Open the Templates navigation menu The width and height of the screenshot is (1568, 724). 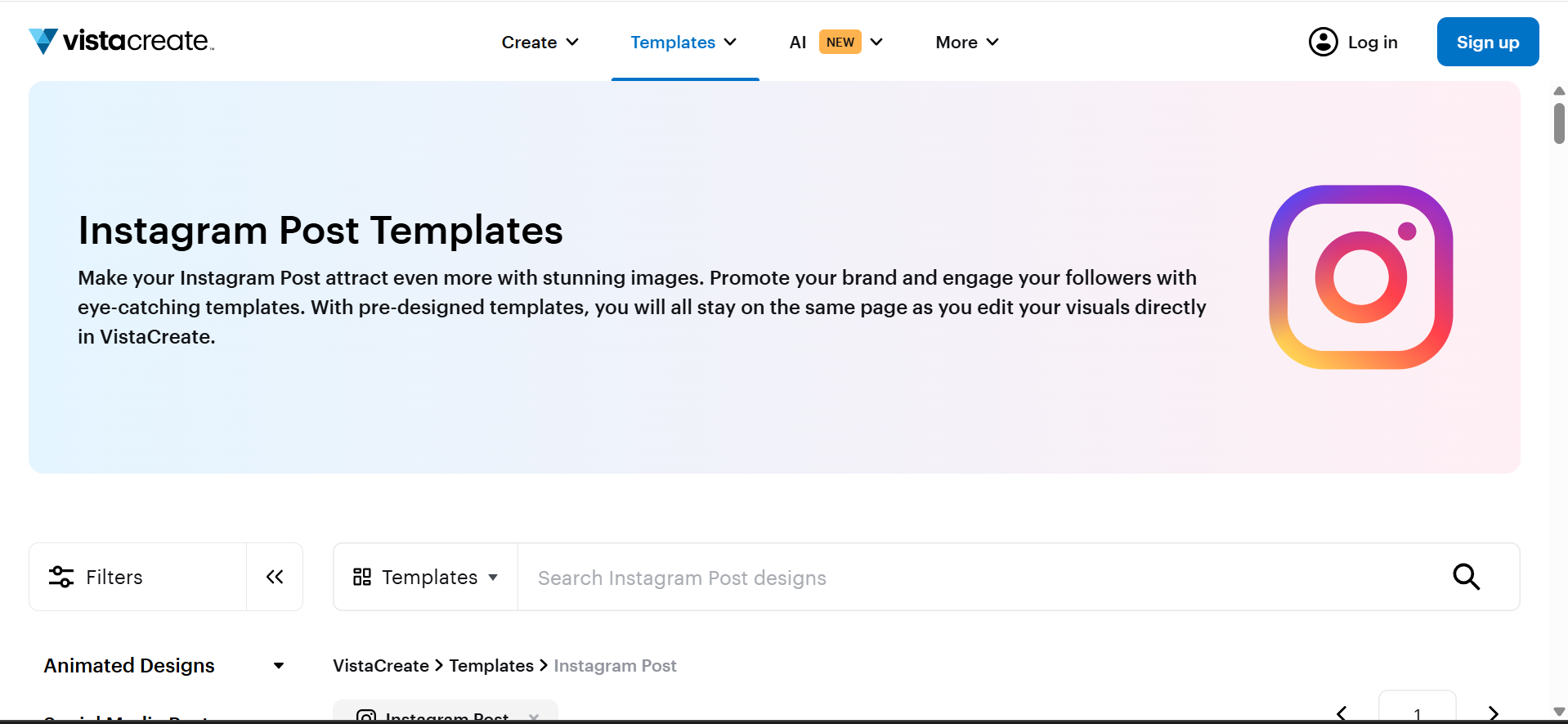pyautogui.click(x=684, y=43)
